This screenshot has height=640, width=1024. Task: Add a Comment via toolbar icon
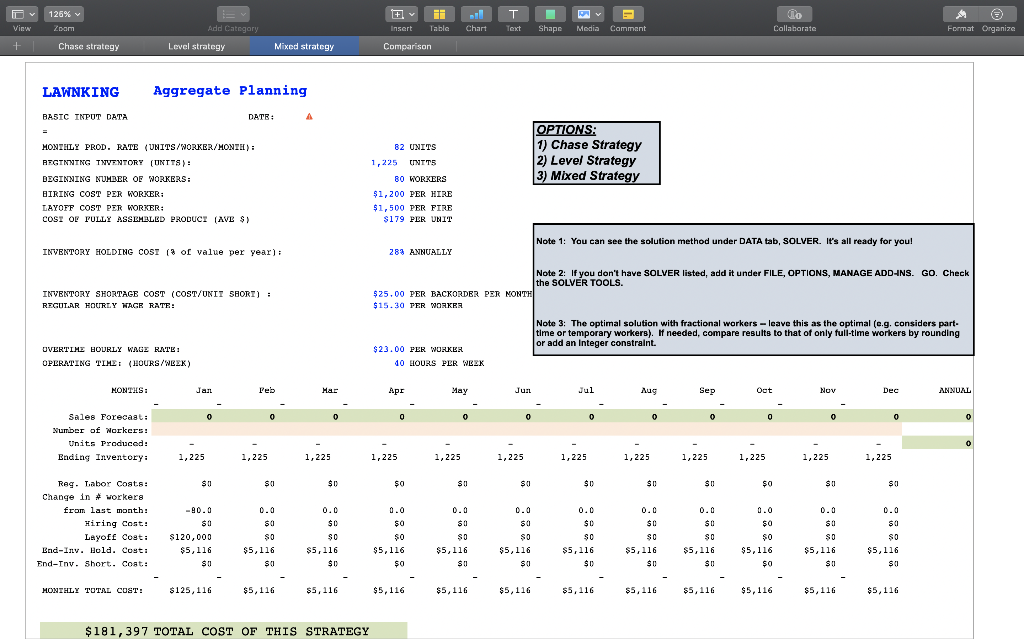pos(628,14)
